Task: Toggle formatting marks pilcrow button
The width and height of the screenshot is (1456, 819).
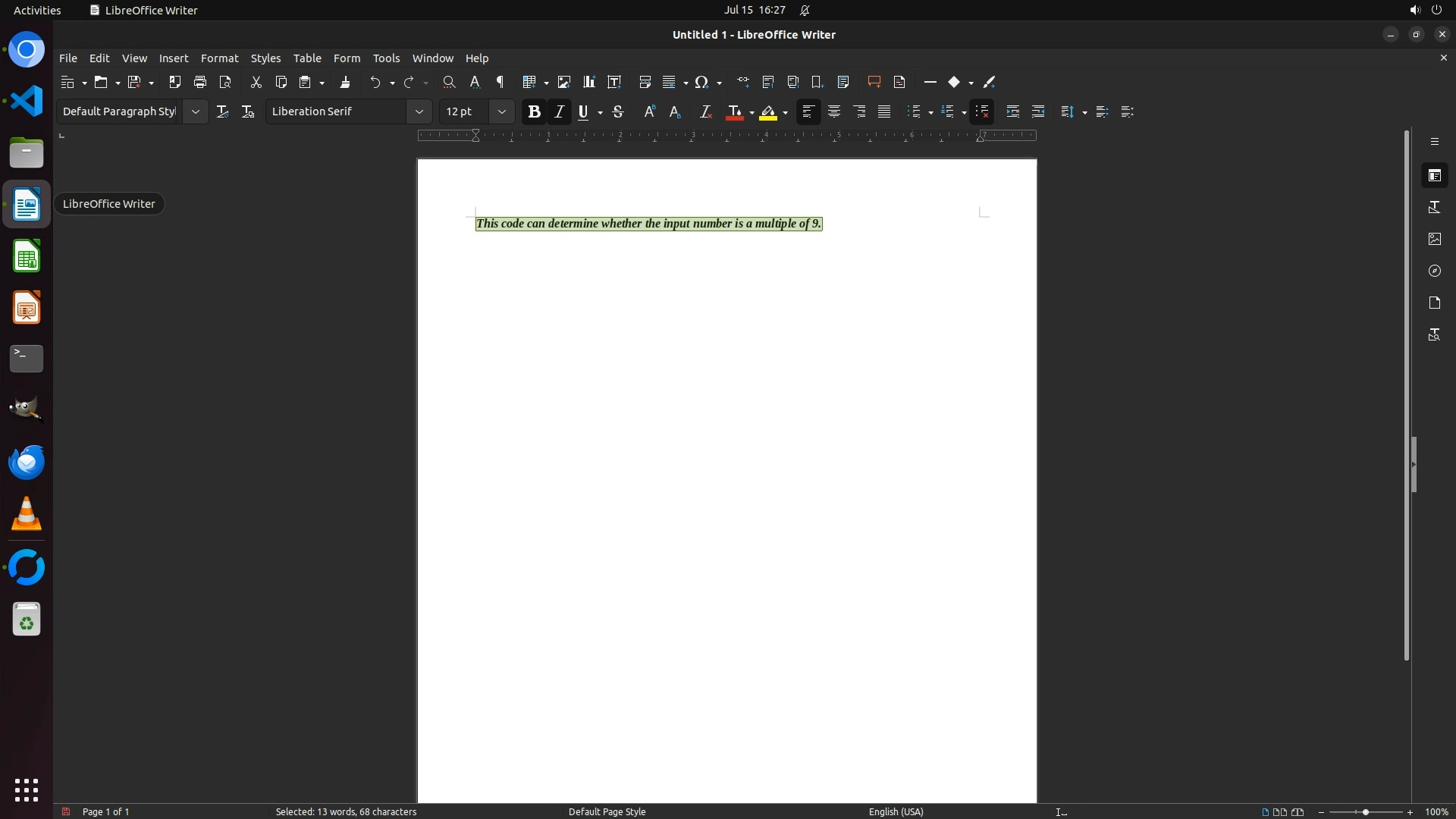Action: click(x=500, y=82)
